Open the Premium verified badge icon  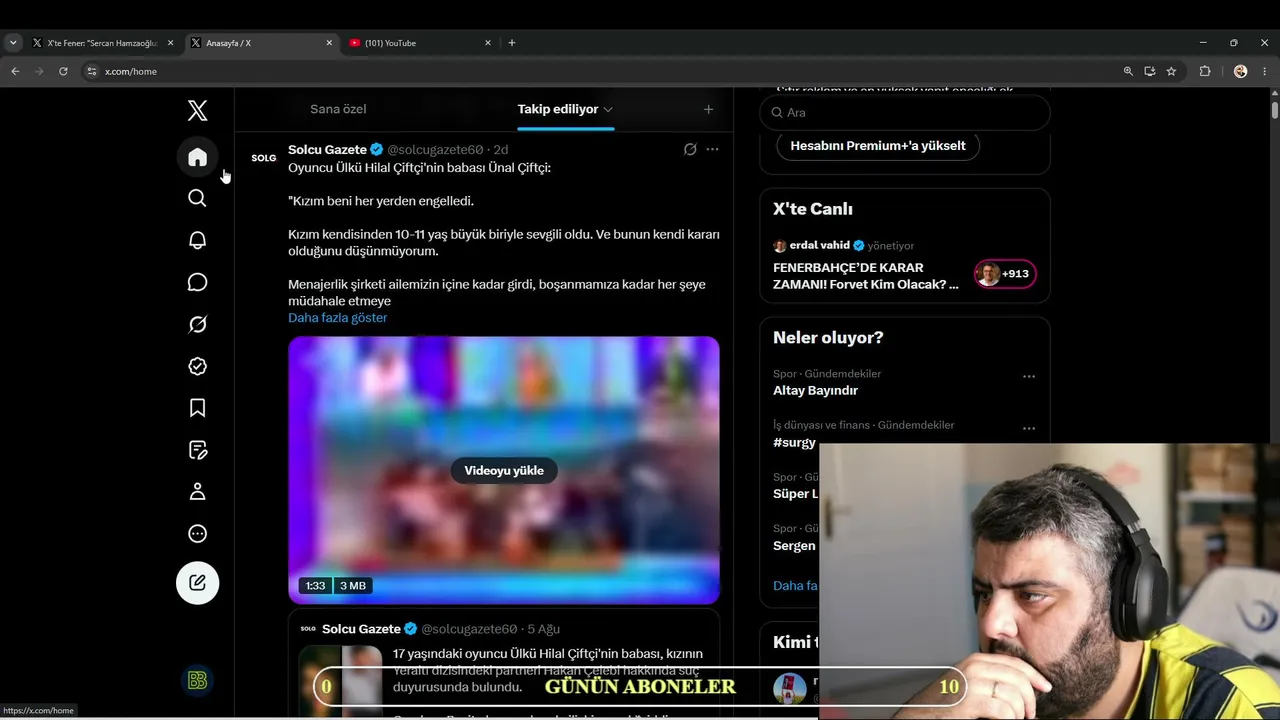click(198, 366)
